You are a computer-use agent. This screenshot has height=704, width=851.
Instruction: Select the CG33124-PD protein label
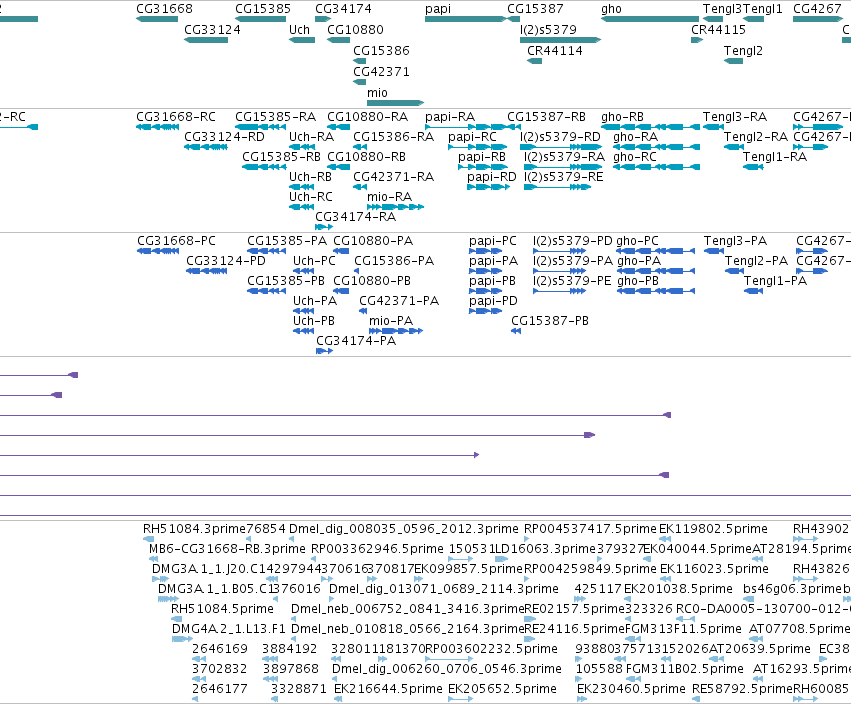click(226, 261)
